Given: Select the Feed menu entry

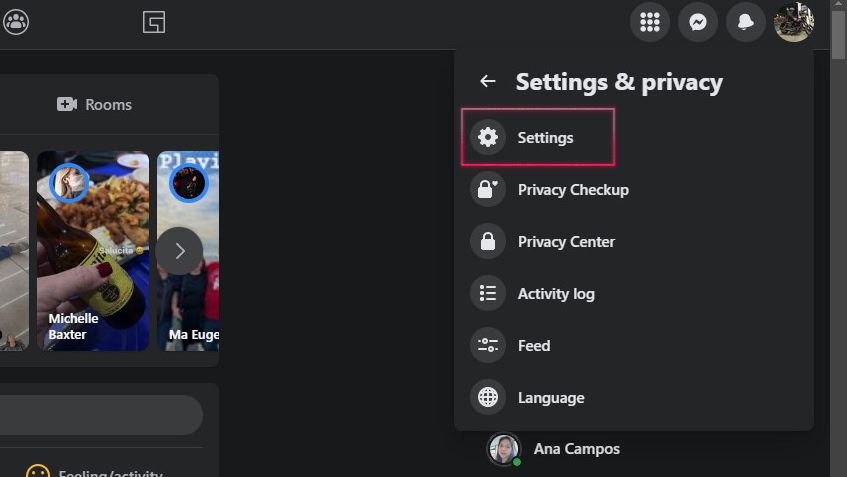Looking at the screenshot, I should (x=534, y=345).
